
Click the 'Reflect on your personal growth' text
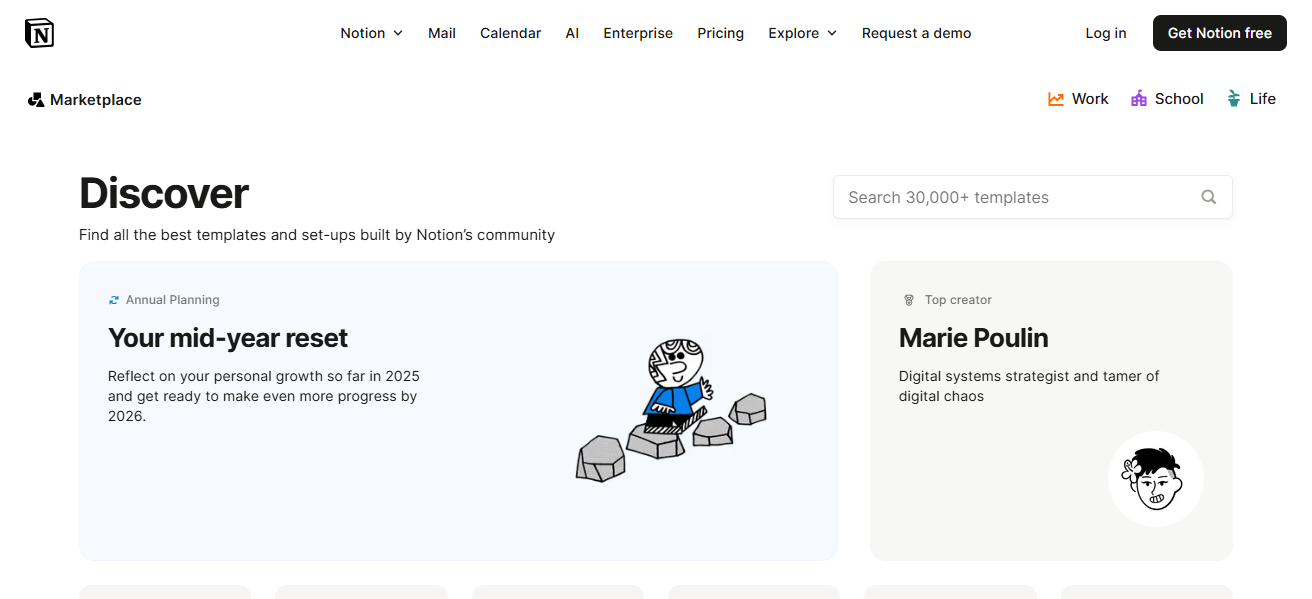pyautogui.click(x=264, y=396)
